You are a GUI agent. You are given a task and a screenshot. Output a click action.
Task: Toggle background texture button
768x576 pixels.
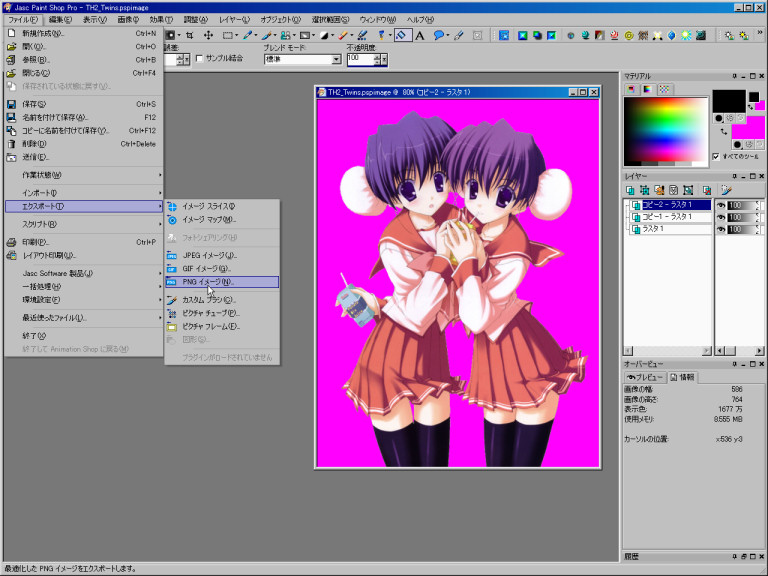pos(749,144)
